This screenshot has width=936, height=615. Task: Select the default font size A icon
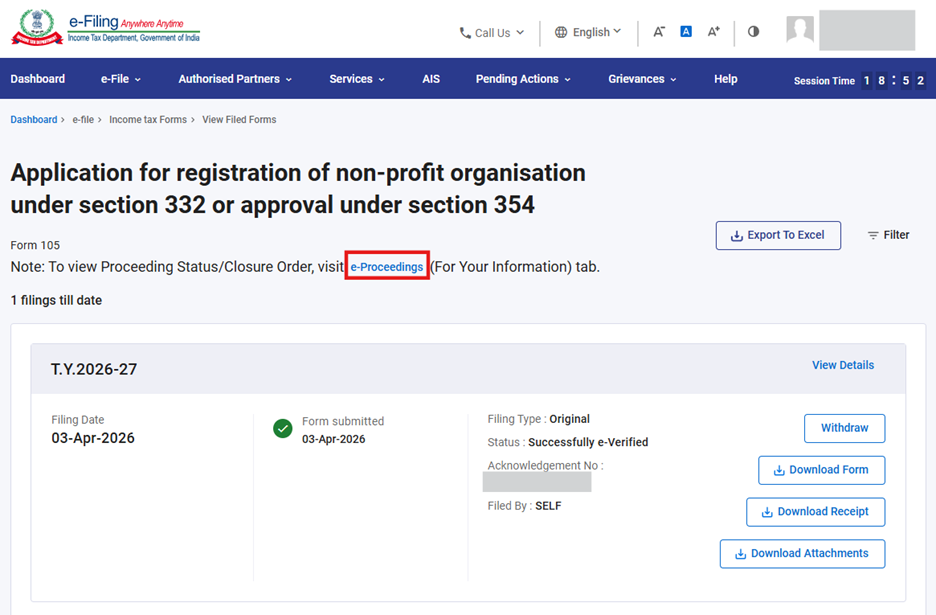(x=686, y=32)
